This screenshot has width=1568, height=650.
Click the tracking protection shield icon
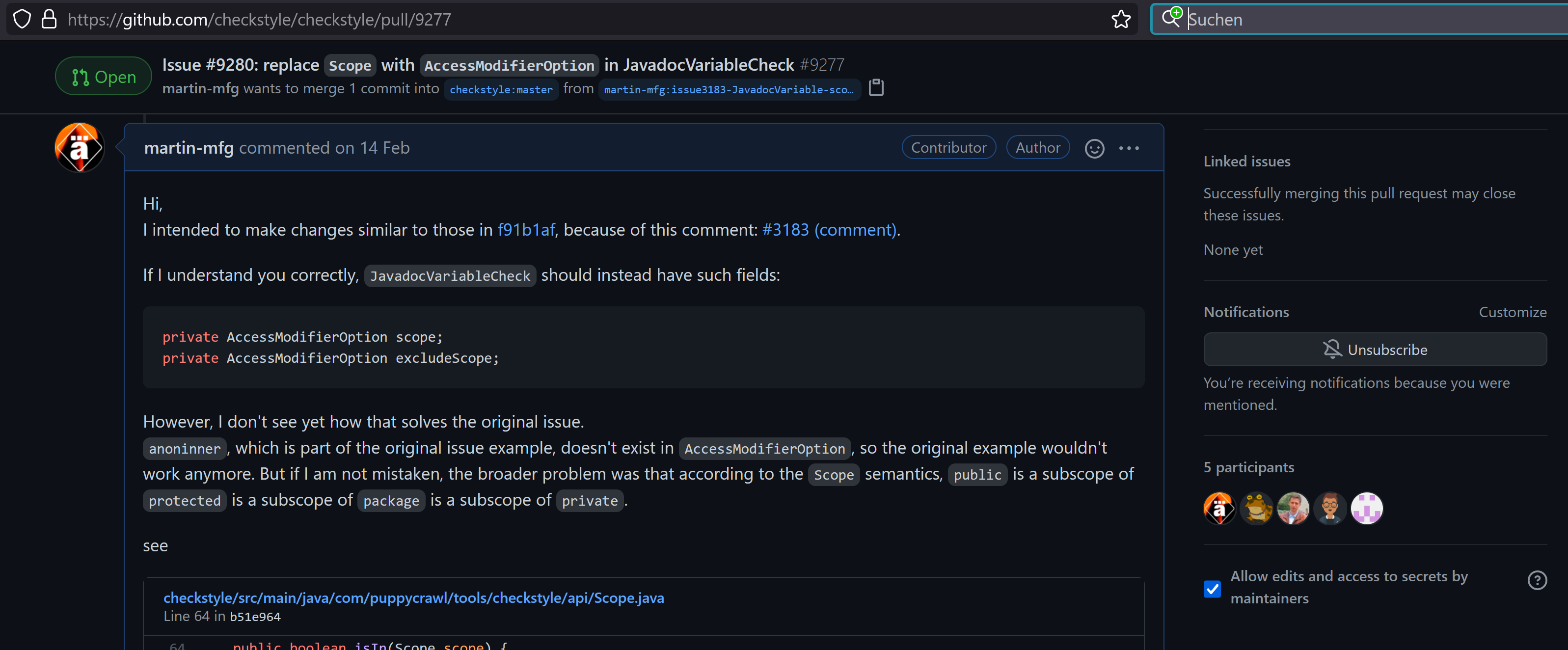tap(22, 20)
